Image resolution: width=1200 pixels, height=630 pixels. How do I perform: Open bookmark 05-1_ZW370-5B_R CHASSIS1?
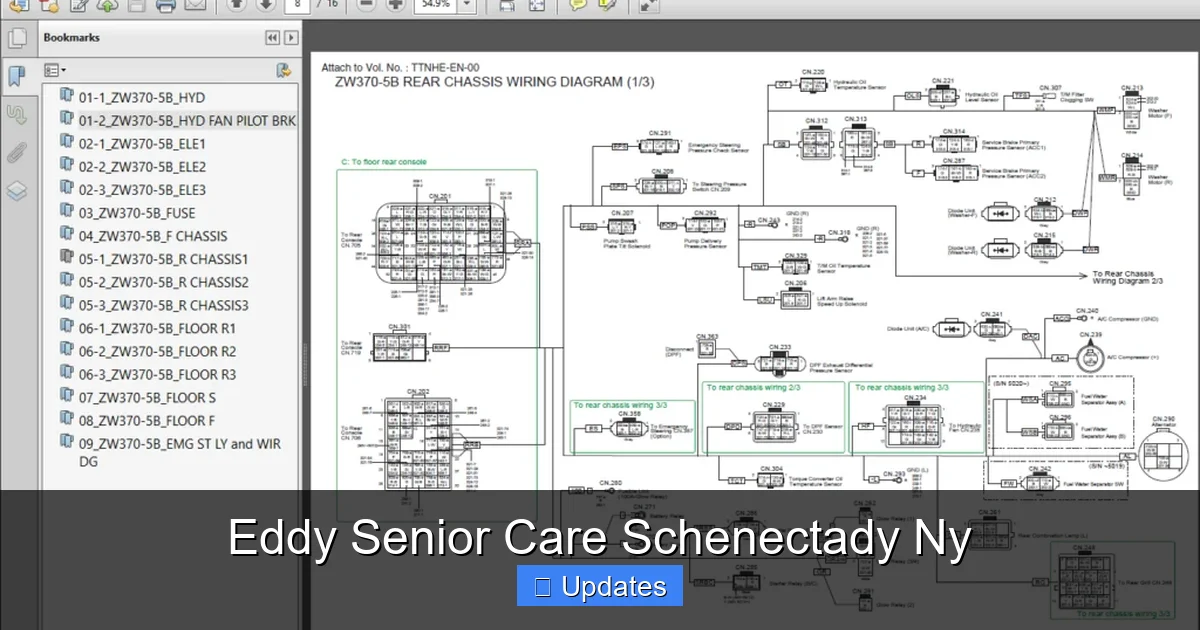click(164, 259)
